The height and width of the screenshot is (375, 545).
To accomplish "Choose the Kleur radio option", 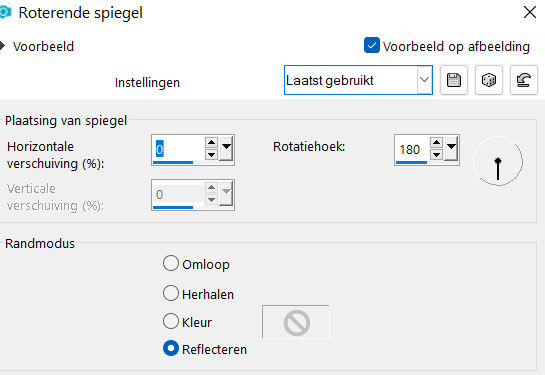I will 171,321.
